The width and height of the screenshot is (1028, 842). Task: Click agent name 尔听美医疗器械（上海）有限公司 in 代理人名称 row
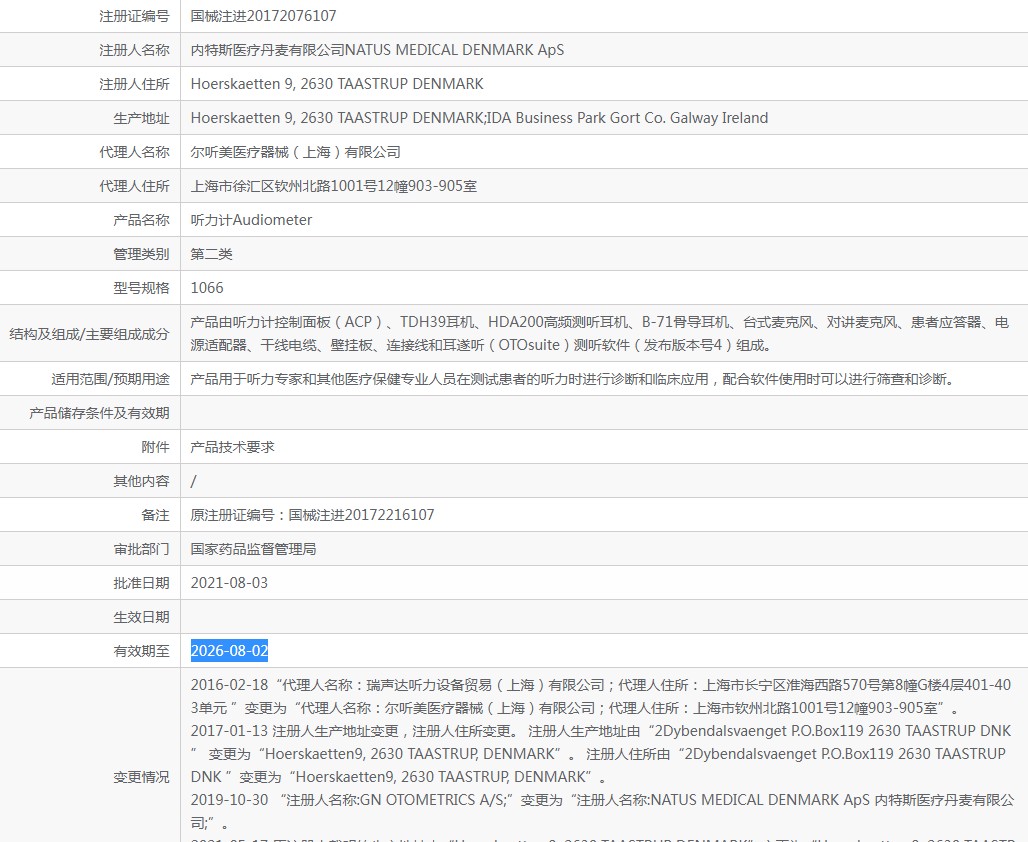coord(296,152)
